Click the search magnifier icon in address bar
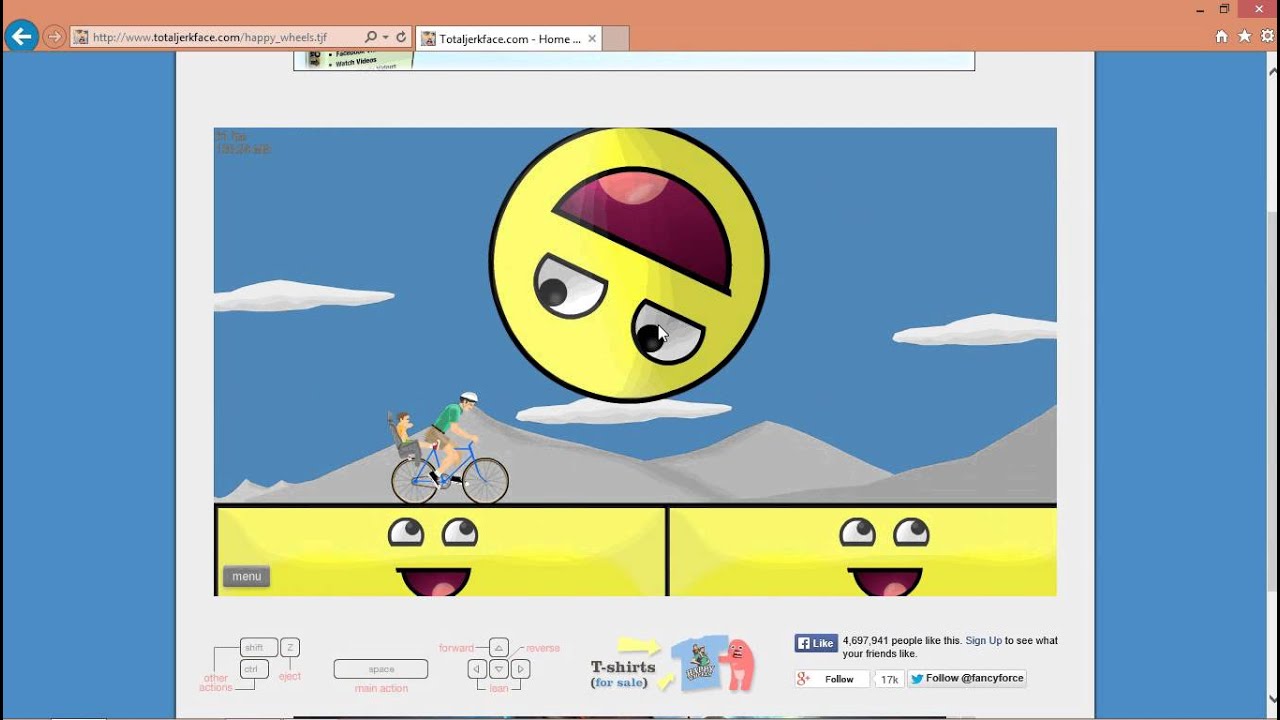 pos(371,38)
